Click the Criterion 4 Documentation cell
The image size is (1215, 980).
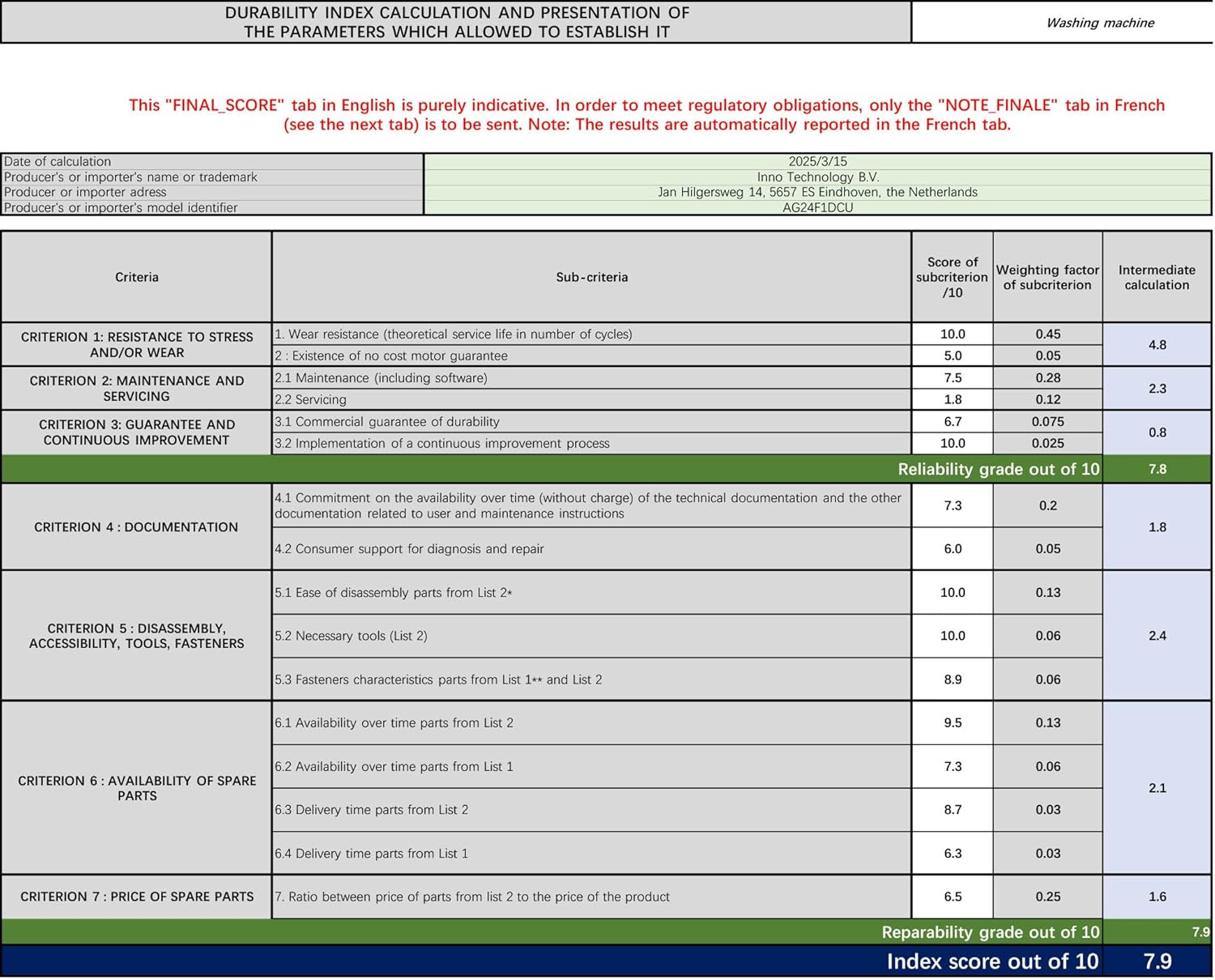pos(136,527)
